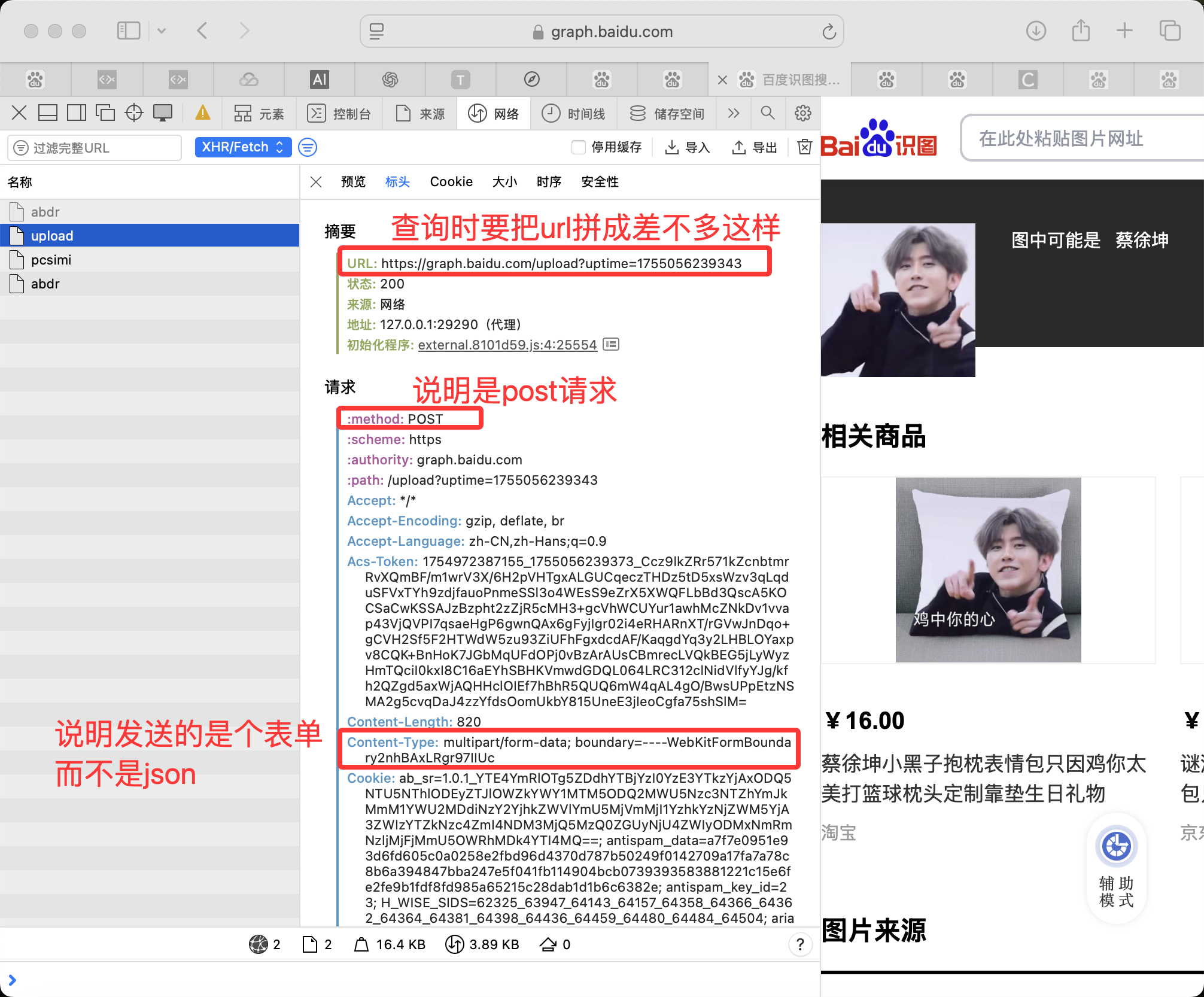Open the device settings monitor icon
Viewport: 1204px width, 997px height.
[x=163, y=113]
